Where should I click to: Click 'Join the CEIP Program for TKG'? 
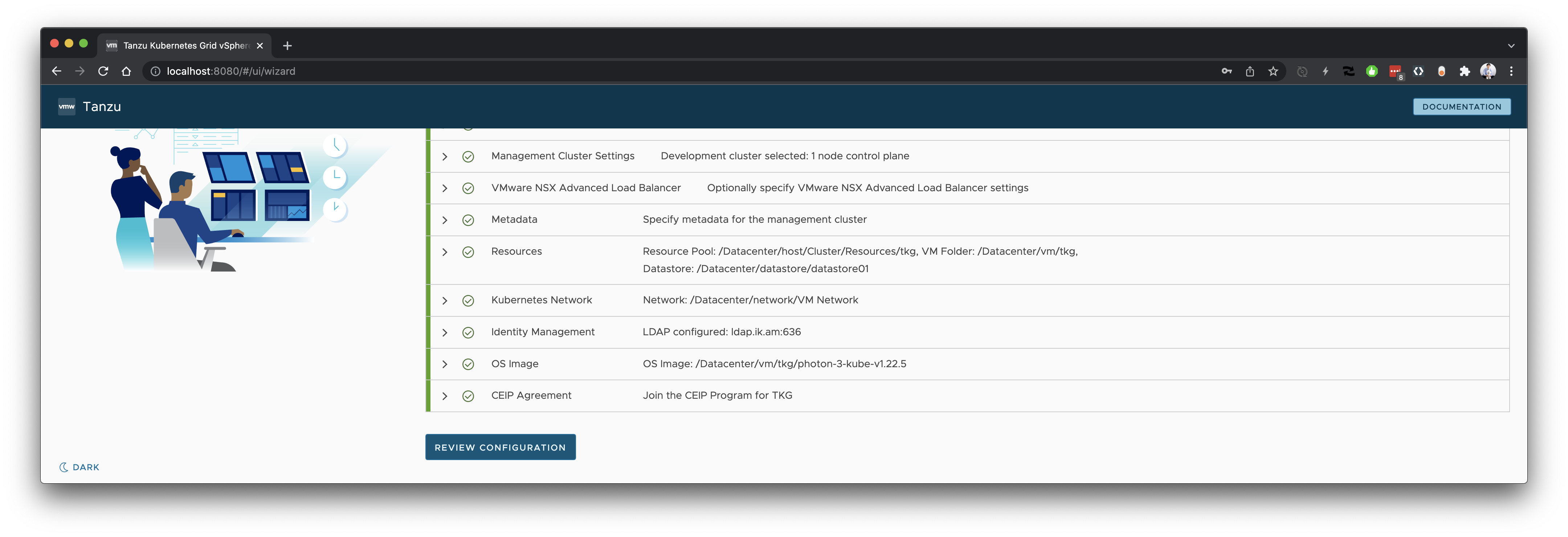coord(718,395)
